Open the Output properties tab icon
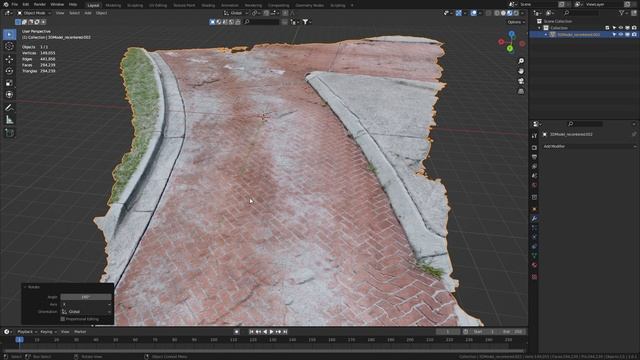 pos(534,157)
